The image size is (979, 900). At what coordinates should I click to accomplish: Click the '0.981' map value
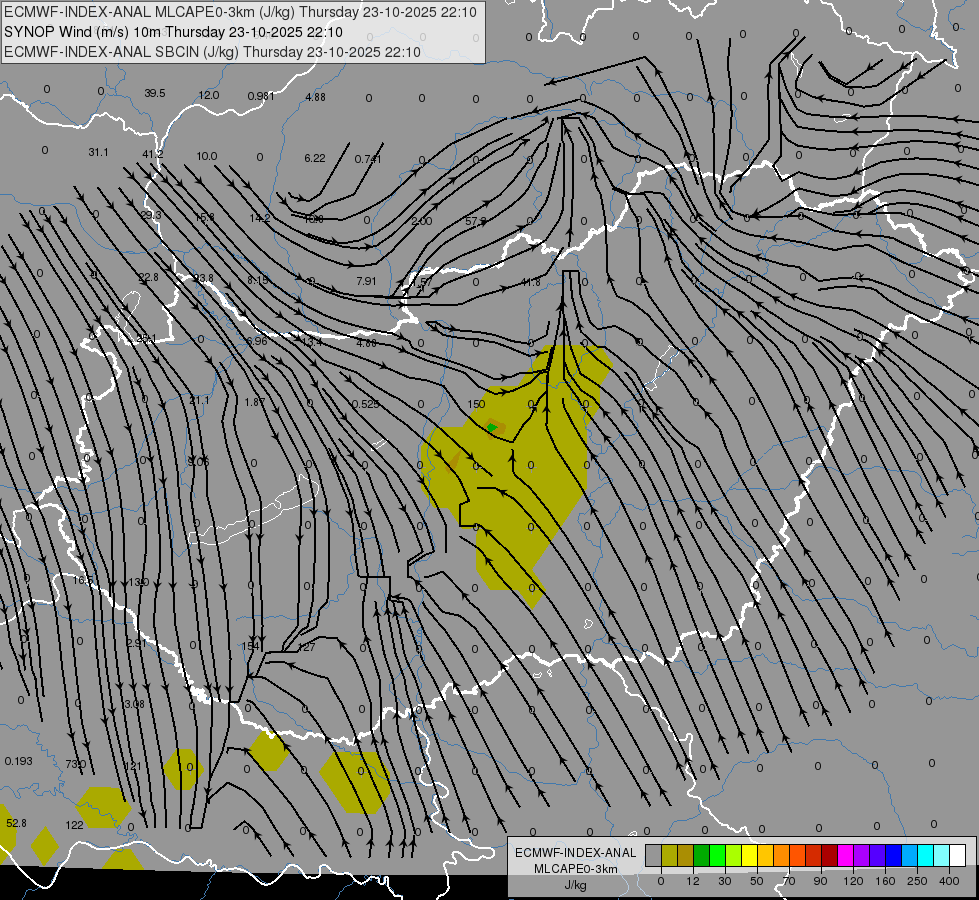260,96
